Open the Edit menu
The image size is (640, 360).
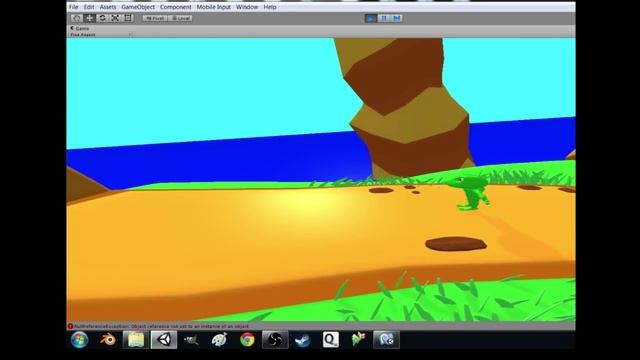click(89, 7)
